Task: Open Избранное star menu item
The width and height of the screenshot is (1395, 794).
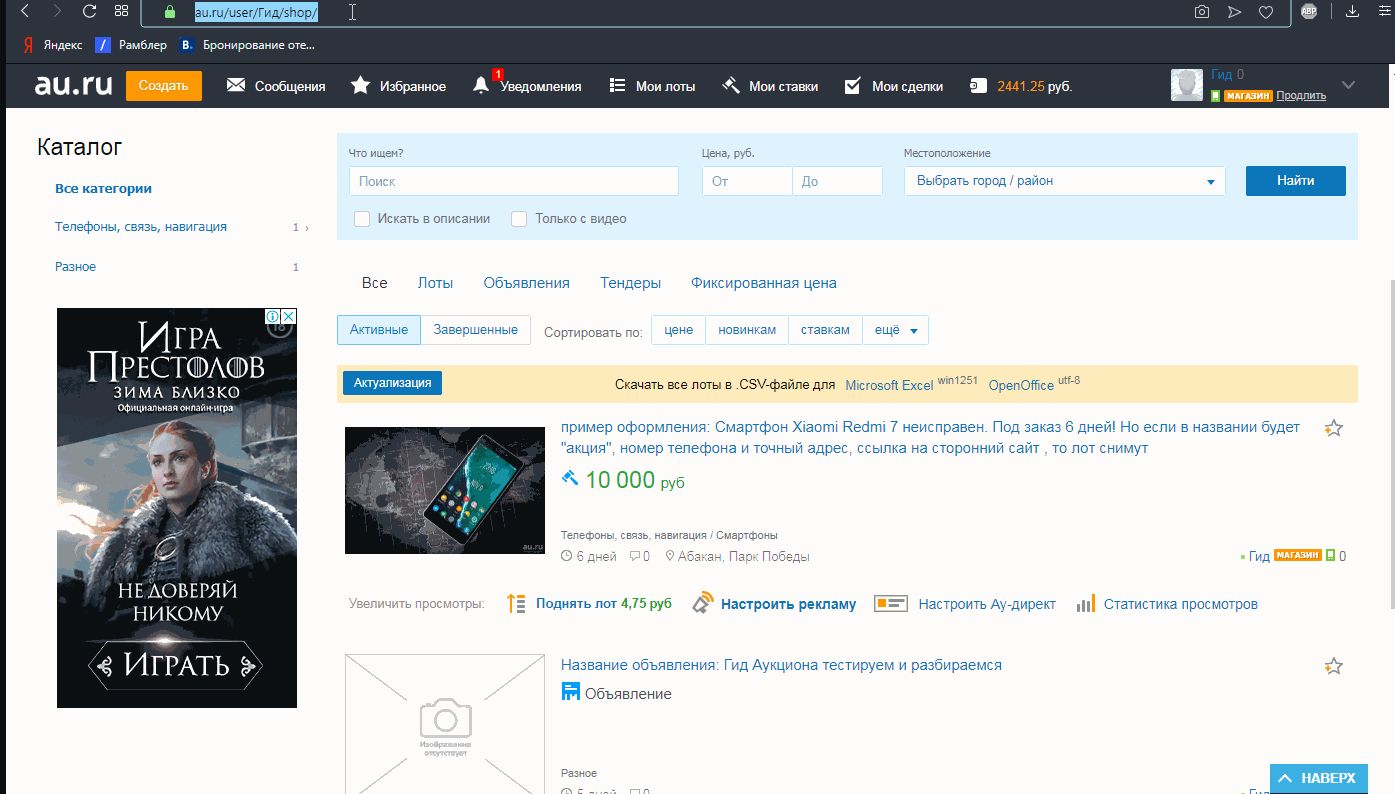Action: point(398,86)
